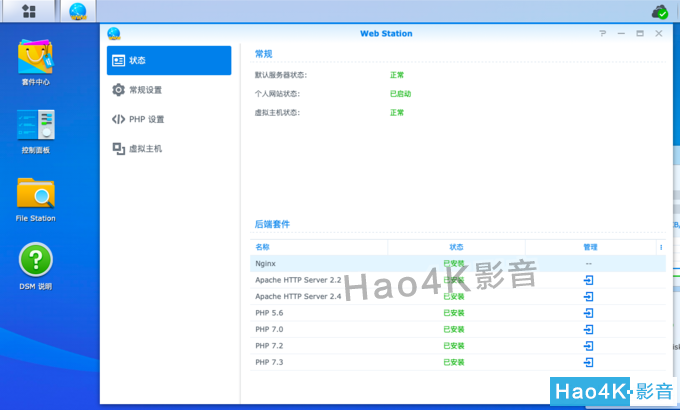
Task: Click the 已安装 status for PHP 7.3
Action: 454,362
